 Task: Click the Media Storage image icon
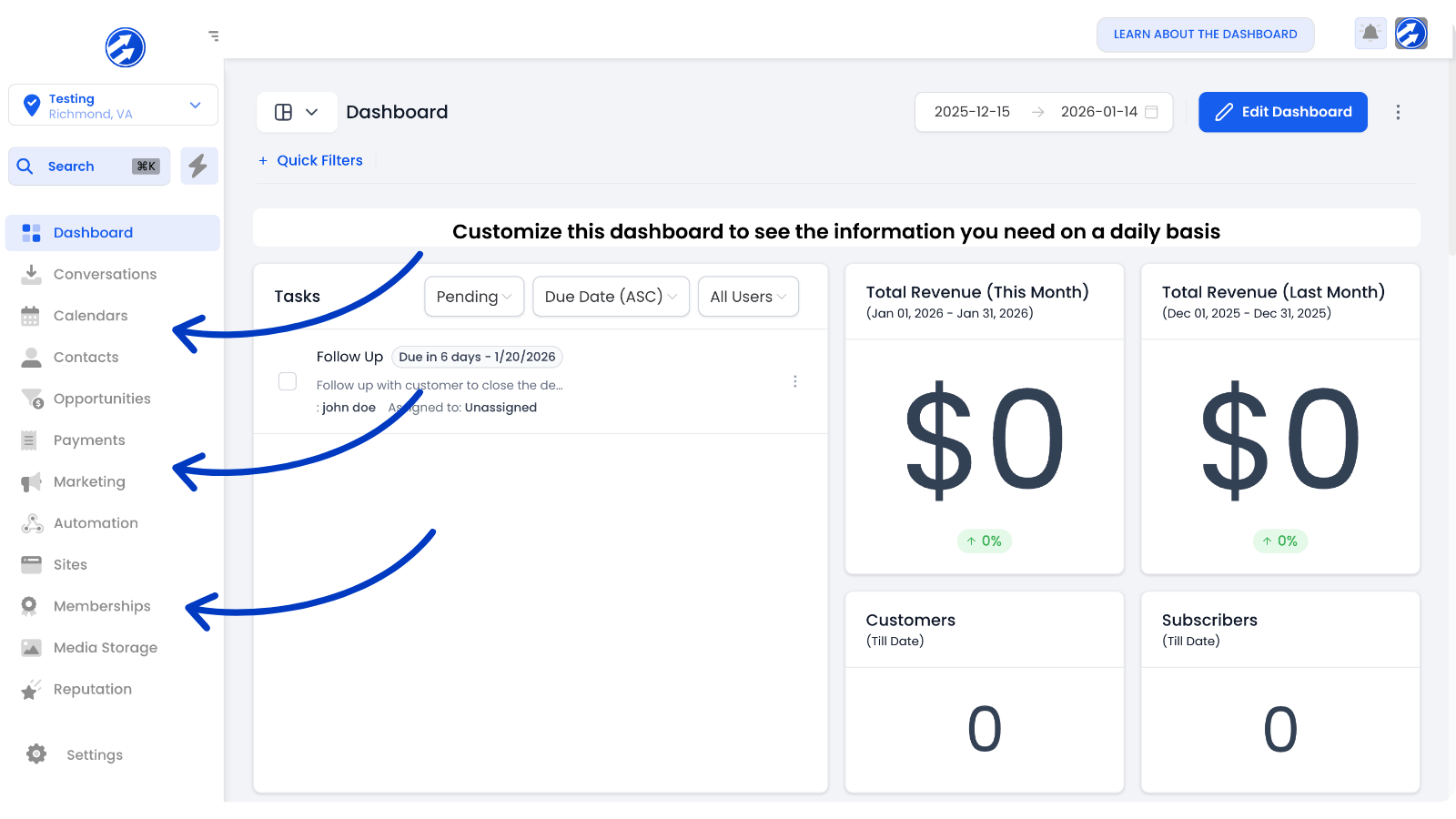point(31,648)
